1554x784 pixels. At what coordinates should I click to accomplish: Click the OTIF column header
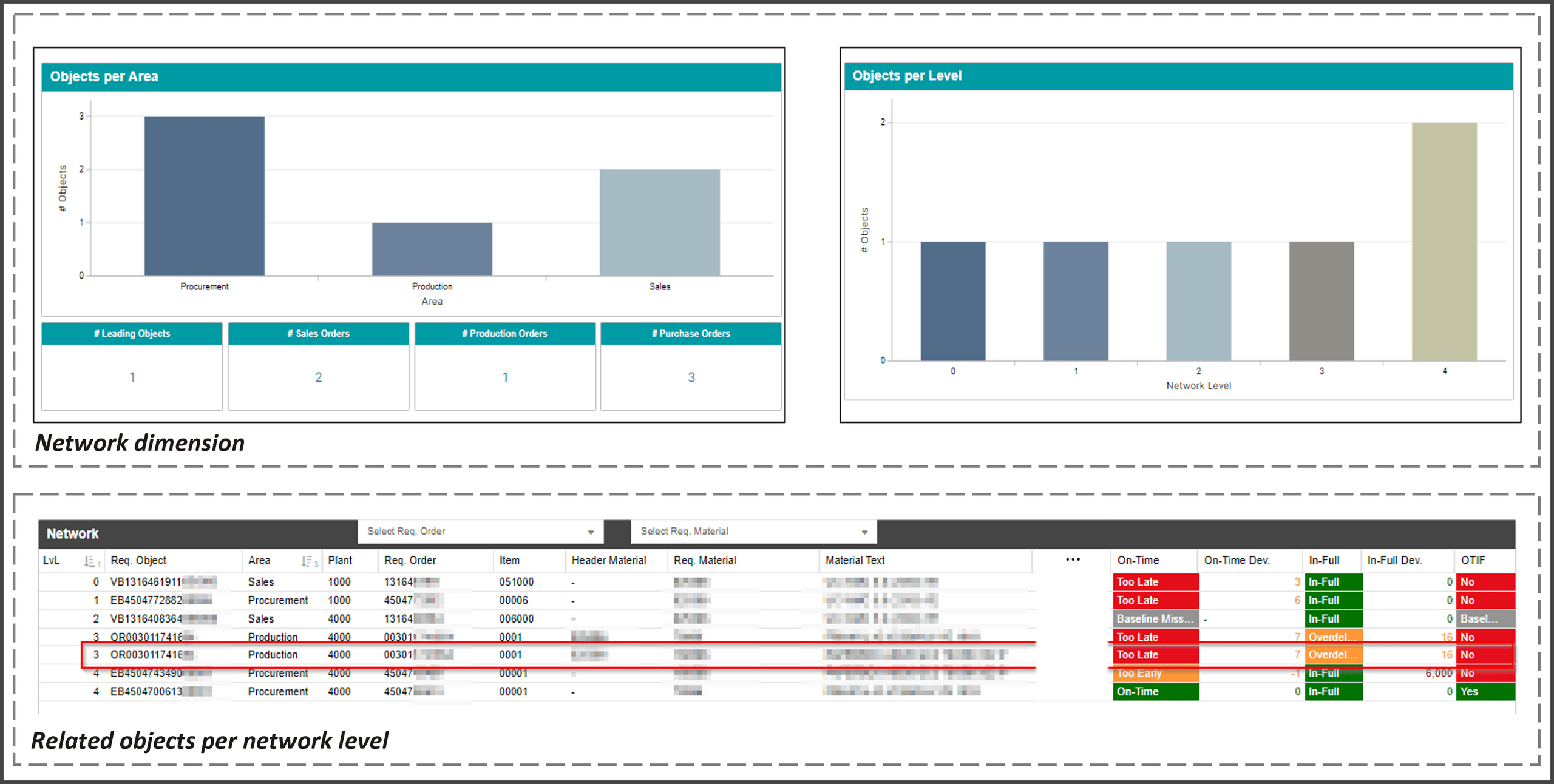pyautogui.click(x=1473, y=560)
